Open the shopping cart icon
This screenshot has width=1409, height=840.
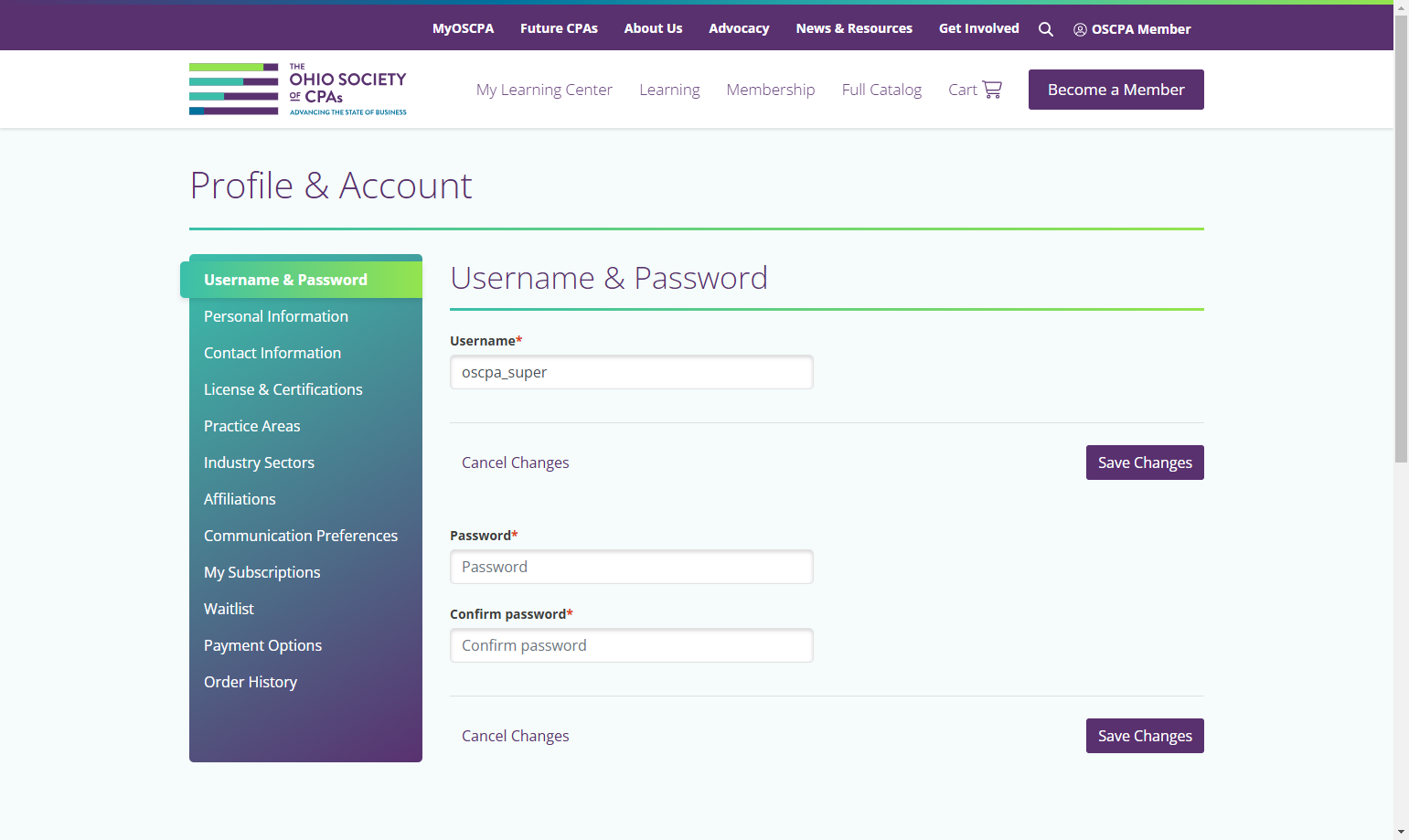point(992,90)
